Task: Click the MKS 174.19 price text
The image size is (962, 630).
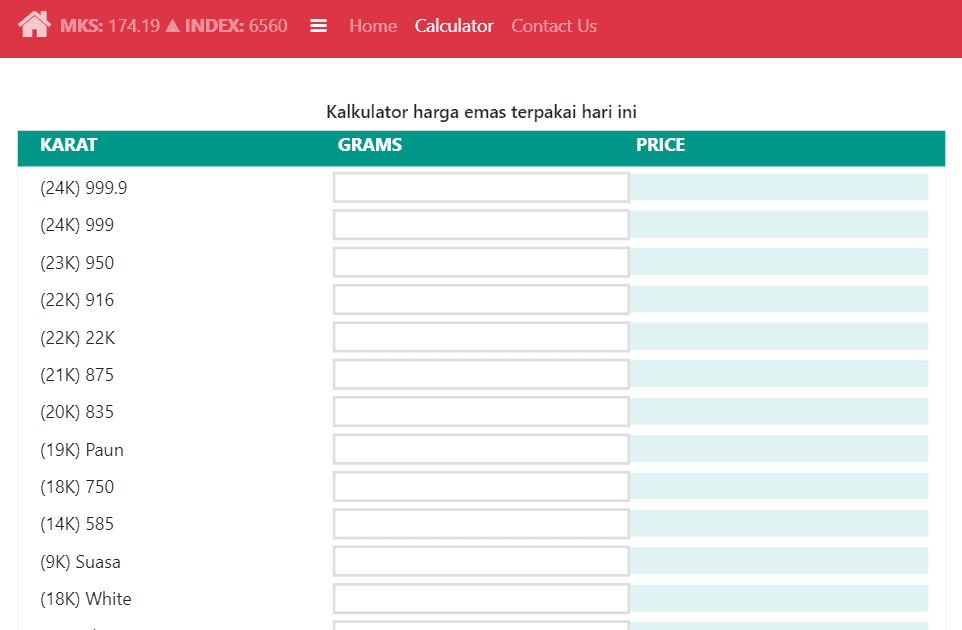Action: (x=110, y=26)
